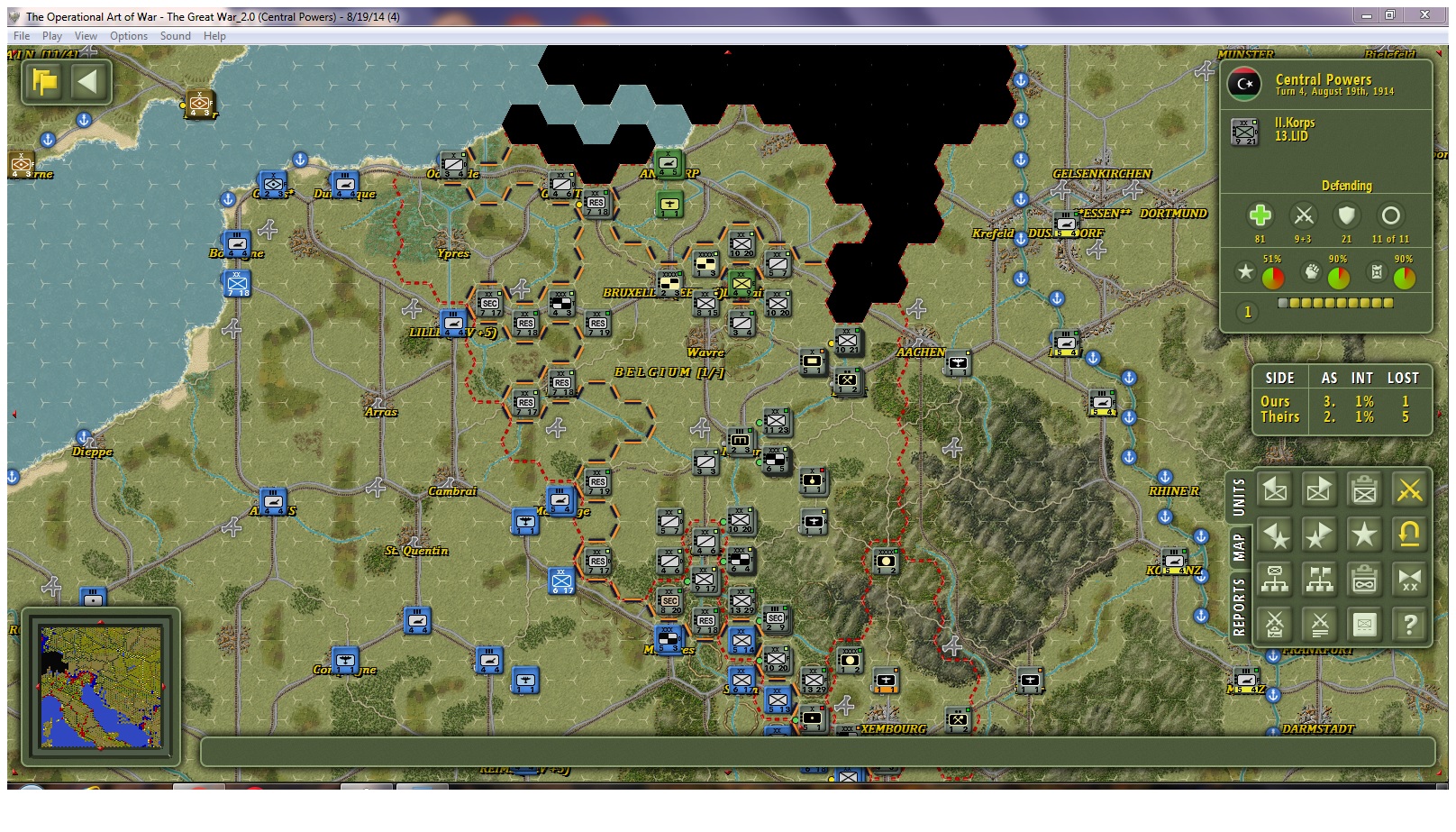Viewport: 1456px width, 832px height.
Task: Open the order of battle hierarchy icon
Action: click(1275, 580)
